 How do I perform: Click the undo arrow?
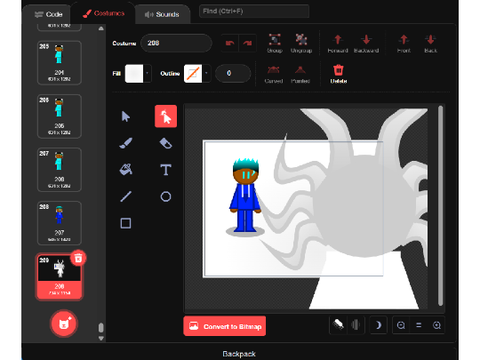click(x=230, y=43)
